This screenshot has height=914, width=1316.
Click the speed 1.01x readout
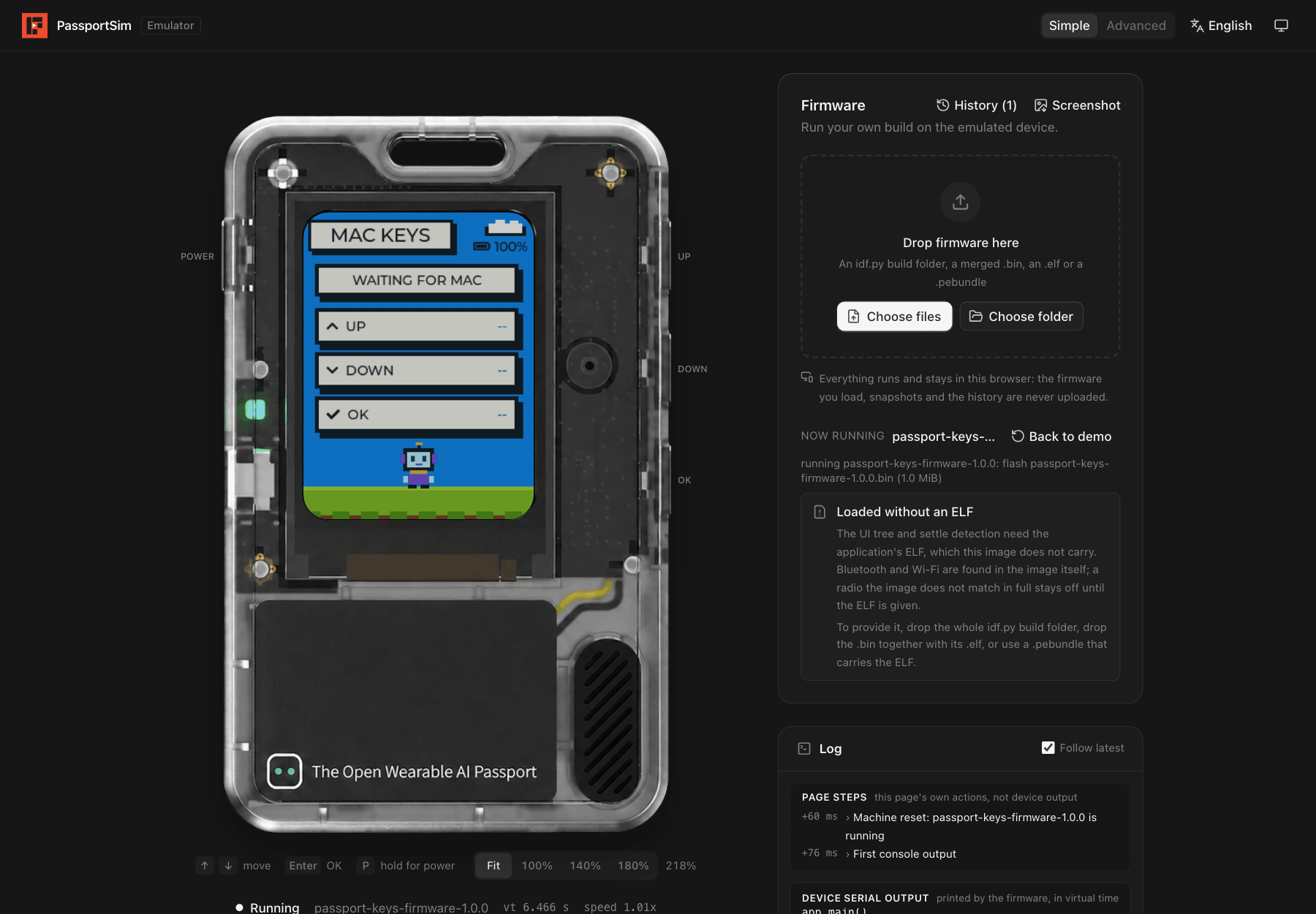click(620, 907)
